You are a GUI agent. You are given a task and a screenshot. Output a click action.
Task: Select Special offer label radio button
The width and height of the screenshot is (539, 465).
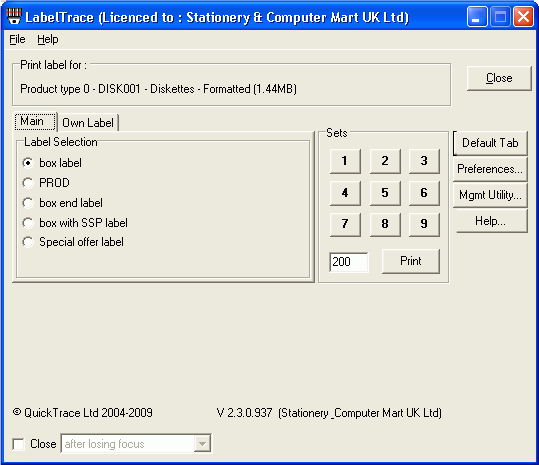(x=28, y=242)
